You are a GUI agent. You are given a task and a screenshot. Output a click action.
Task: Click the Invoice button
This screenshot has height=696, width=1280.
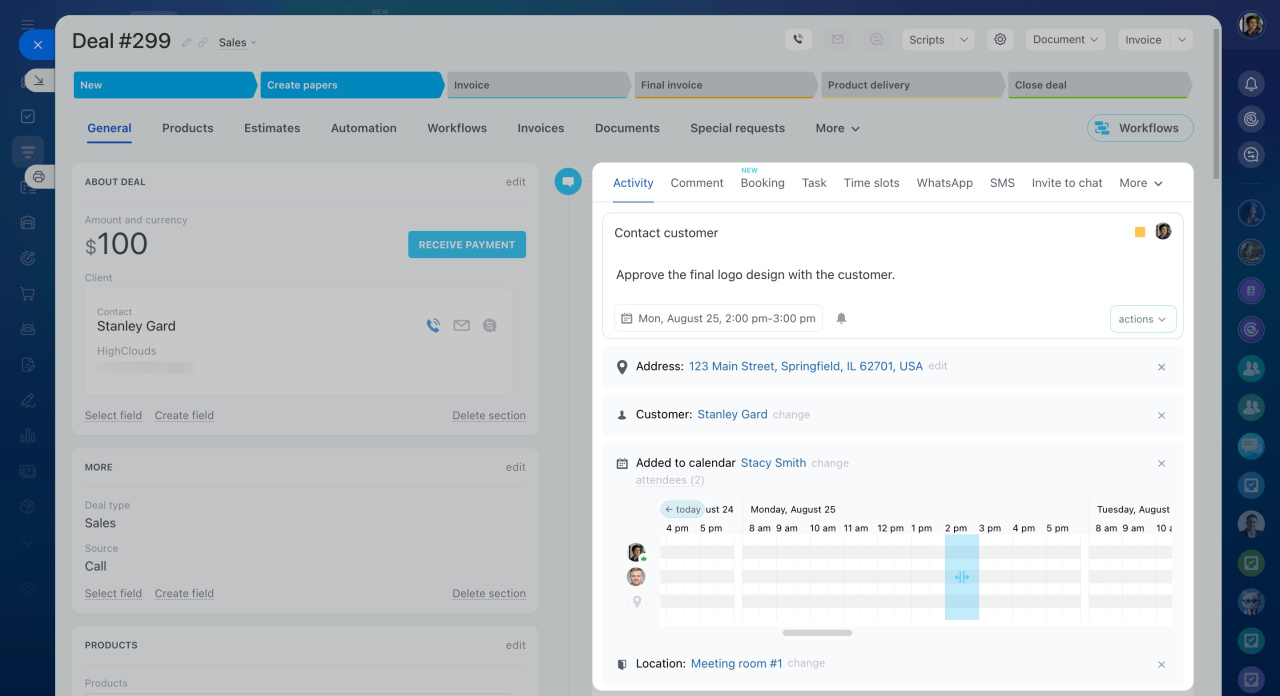click(1143, 40)
